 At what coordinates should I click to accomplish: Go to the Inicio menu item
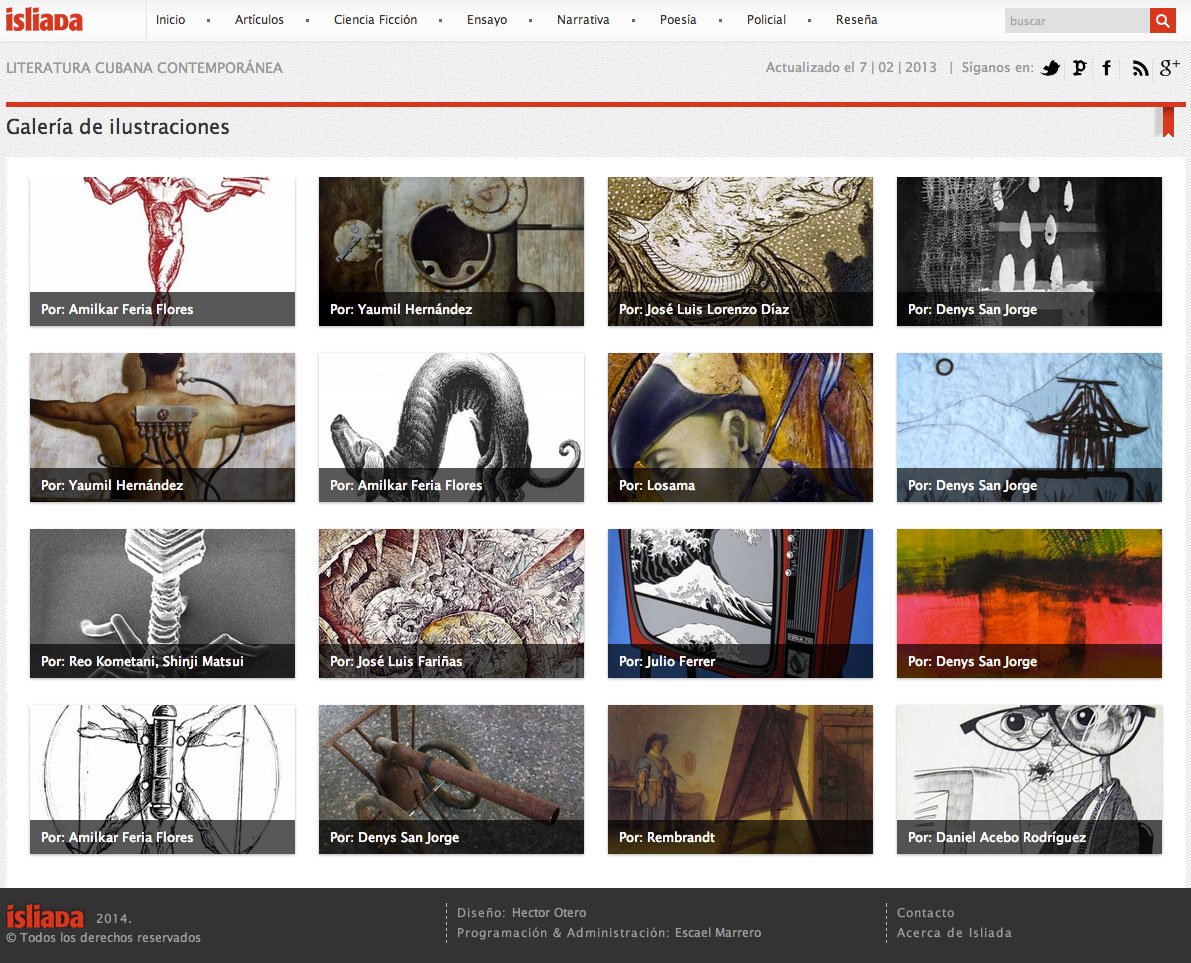[x=170, y=20]
